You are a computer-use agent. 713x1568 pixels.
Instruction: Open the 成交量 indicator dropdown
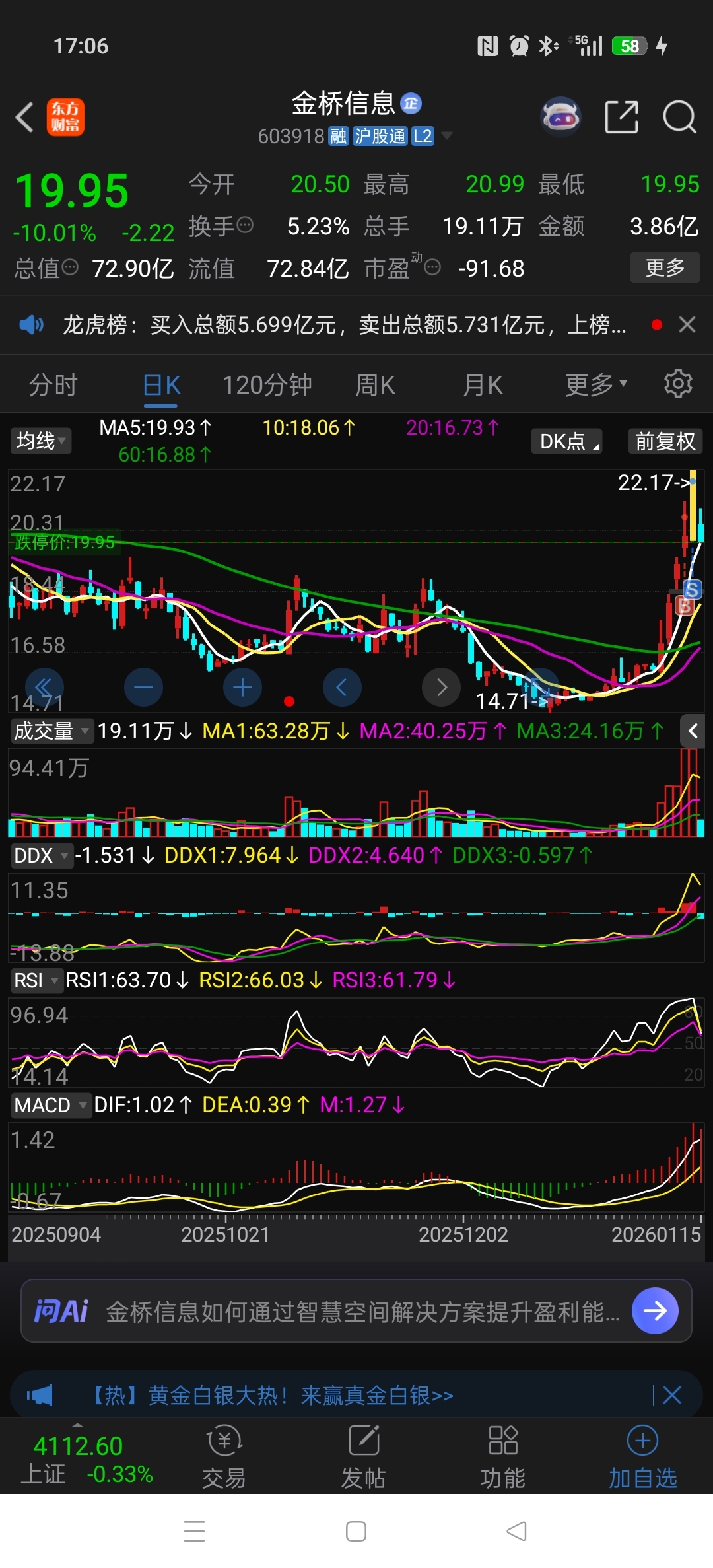(x=51, y=731)
